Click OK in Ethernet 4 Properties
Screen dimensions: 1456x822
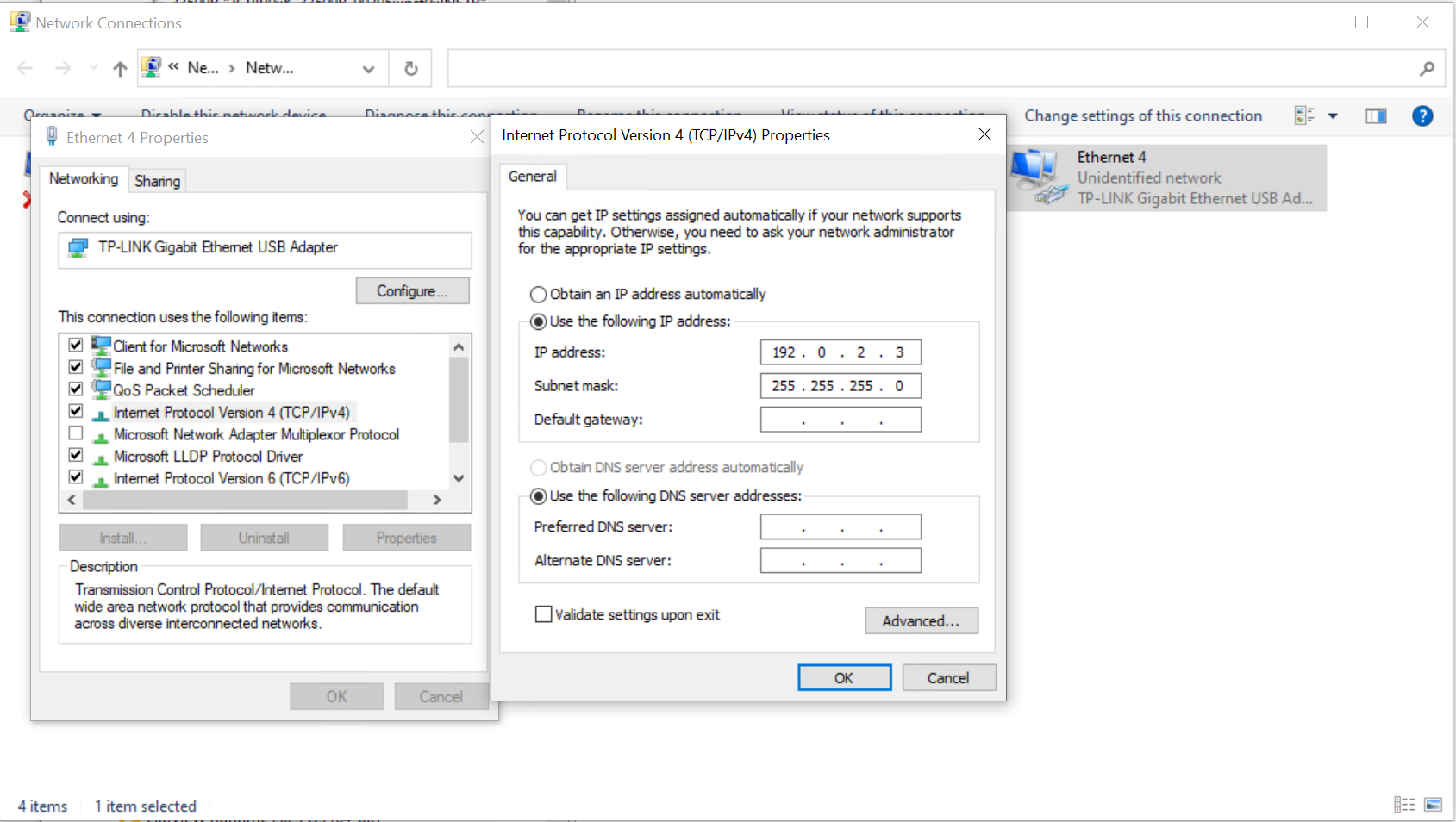337,696
